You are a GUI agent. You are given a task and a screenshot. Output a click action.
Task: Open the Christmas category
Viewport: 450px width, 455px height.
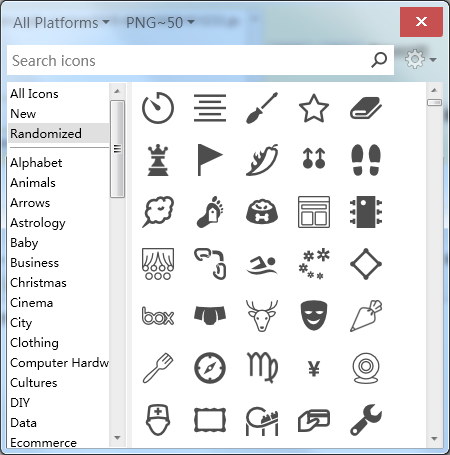point(38,283)
